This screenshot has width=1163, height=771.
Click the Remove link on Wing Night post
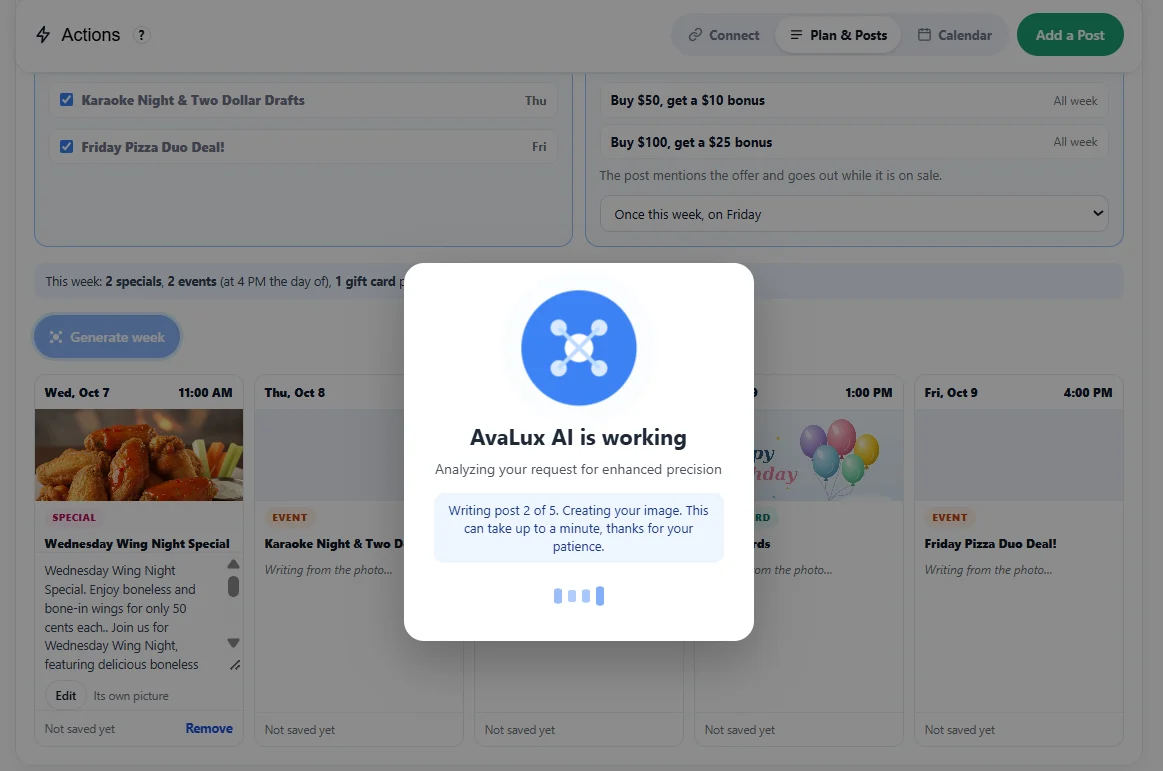(209, 729)
